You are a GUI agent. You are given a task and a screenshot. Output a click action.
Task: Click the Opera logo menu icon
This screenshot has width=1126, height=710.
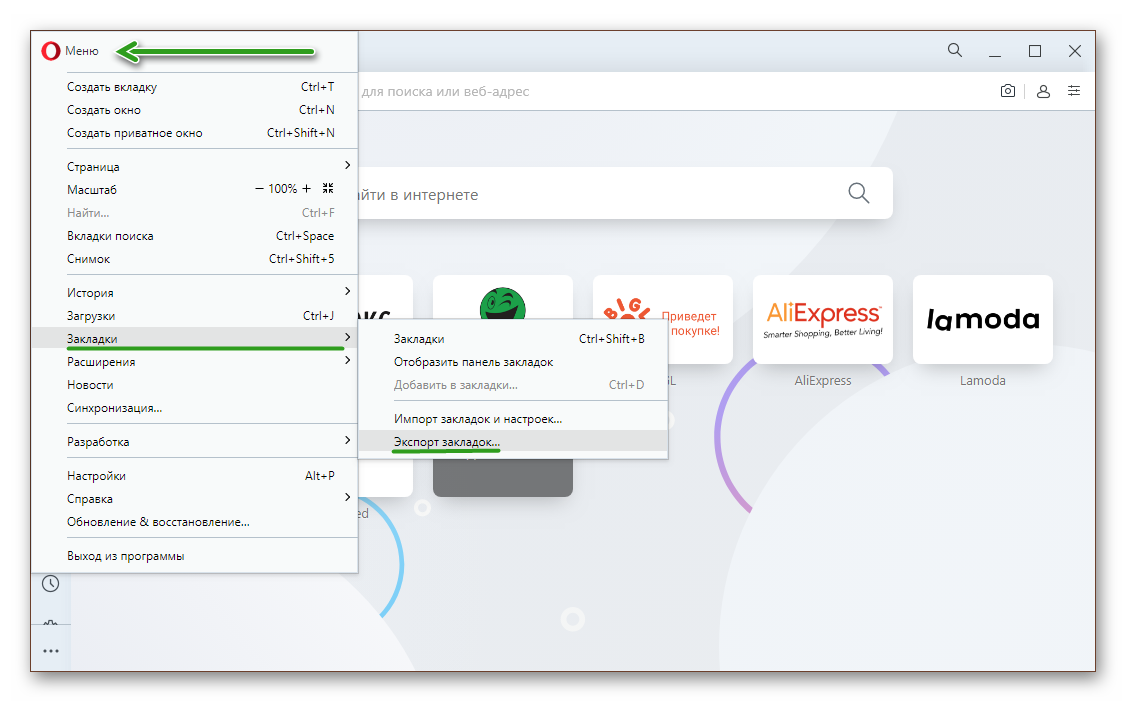click(x=49, y=51)
